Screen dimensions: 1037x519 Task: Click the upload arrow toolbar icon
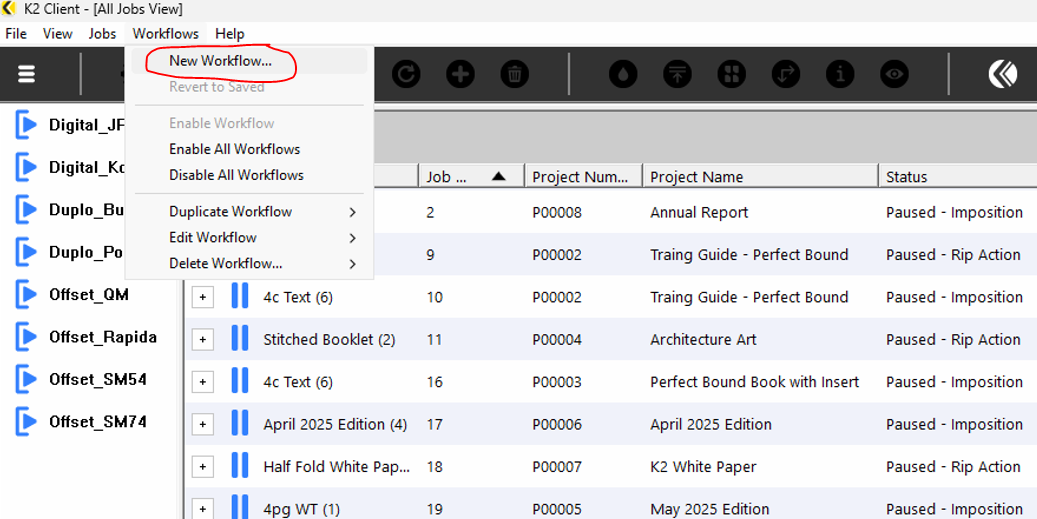677,74
